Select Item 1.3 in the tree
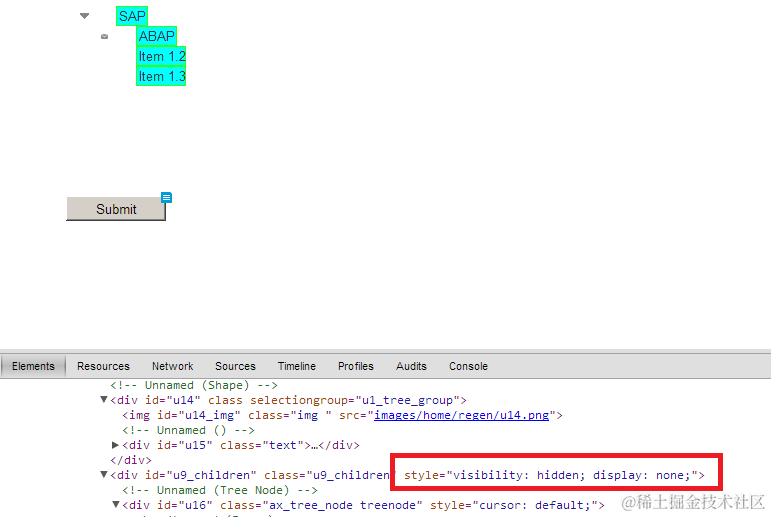The height and width of the screenshot is (517, 771). [x=161, y=76]
